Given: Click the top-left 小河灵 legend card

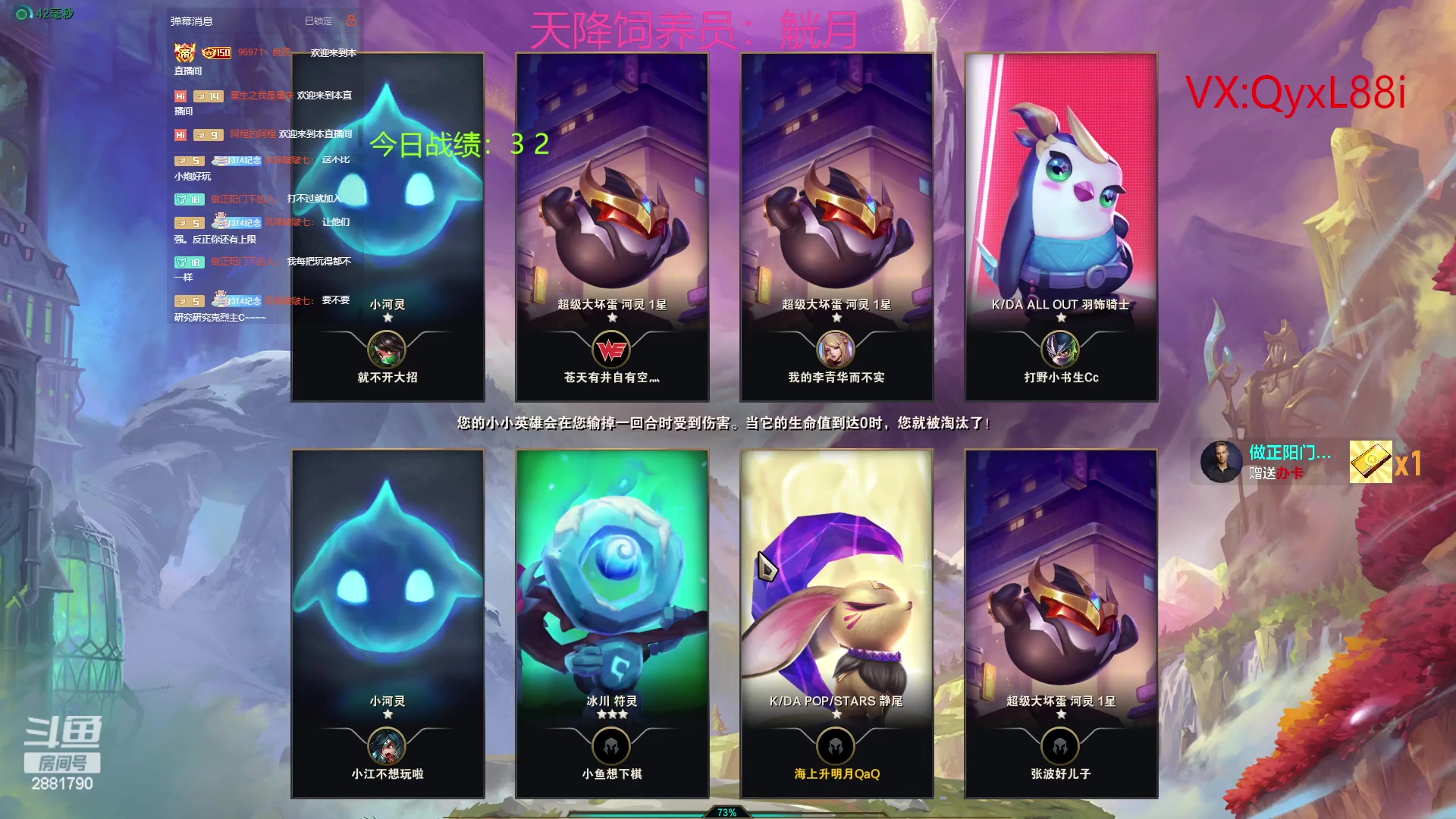Looking at the screenshot, I should 388,227.
